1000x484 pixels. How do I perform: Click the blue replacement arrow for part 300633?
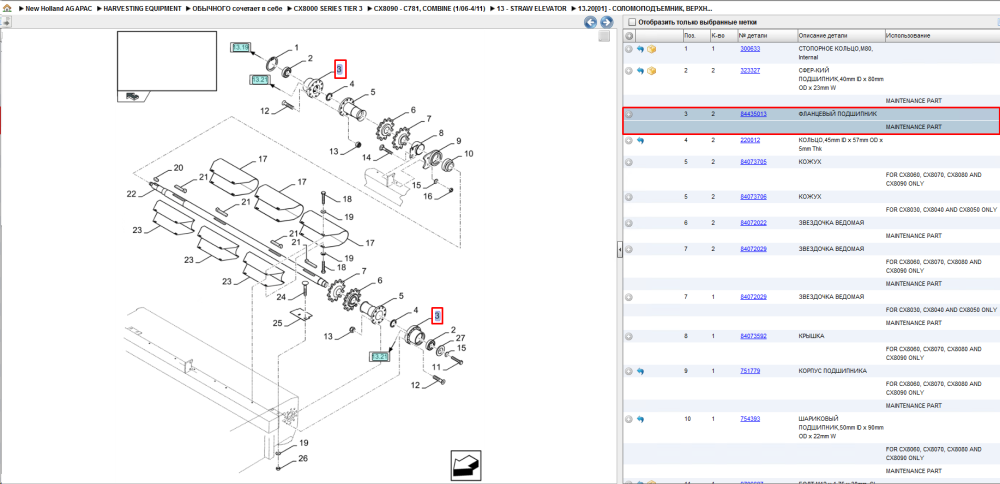pos(641,48)
